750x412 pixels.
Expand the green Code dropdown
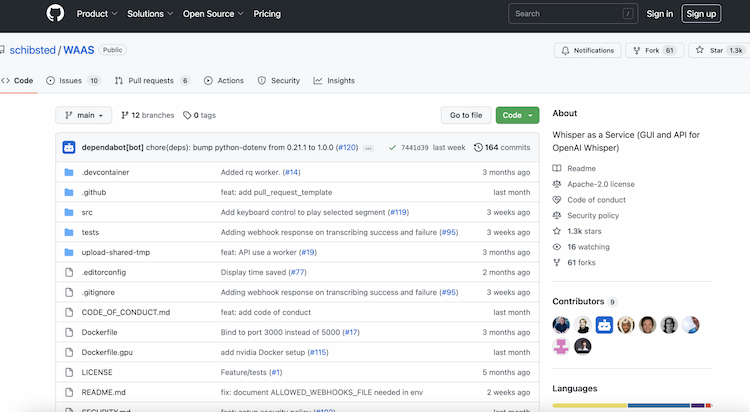pyautogui.click(x=518, y=115)
